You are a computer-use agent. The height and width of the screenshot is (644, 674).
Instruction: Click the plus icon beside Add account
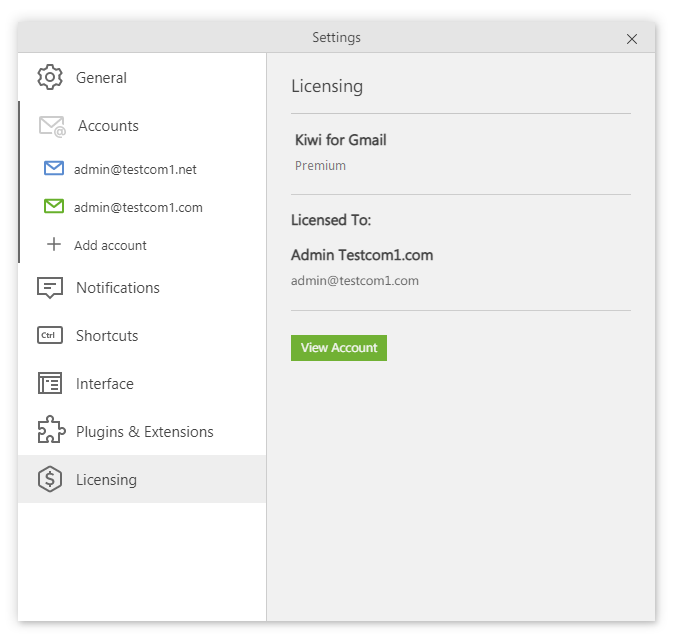click(x=54, y=245)
